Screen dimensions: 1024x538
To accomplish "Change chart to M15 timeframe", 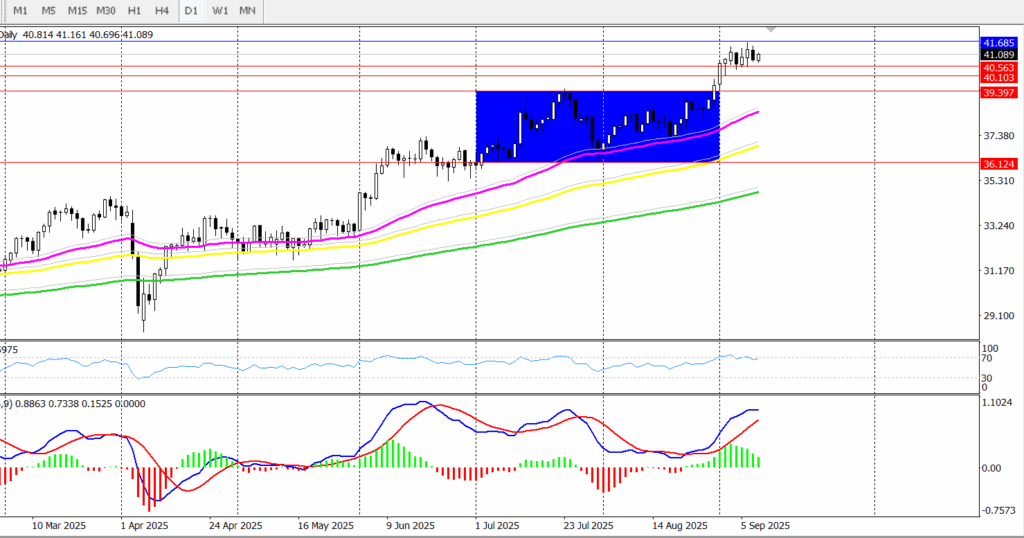I will 77,10.
